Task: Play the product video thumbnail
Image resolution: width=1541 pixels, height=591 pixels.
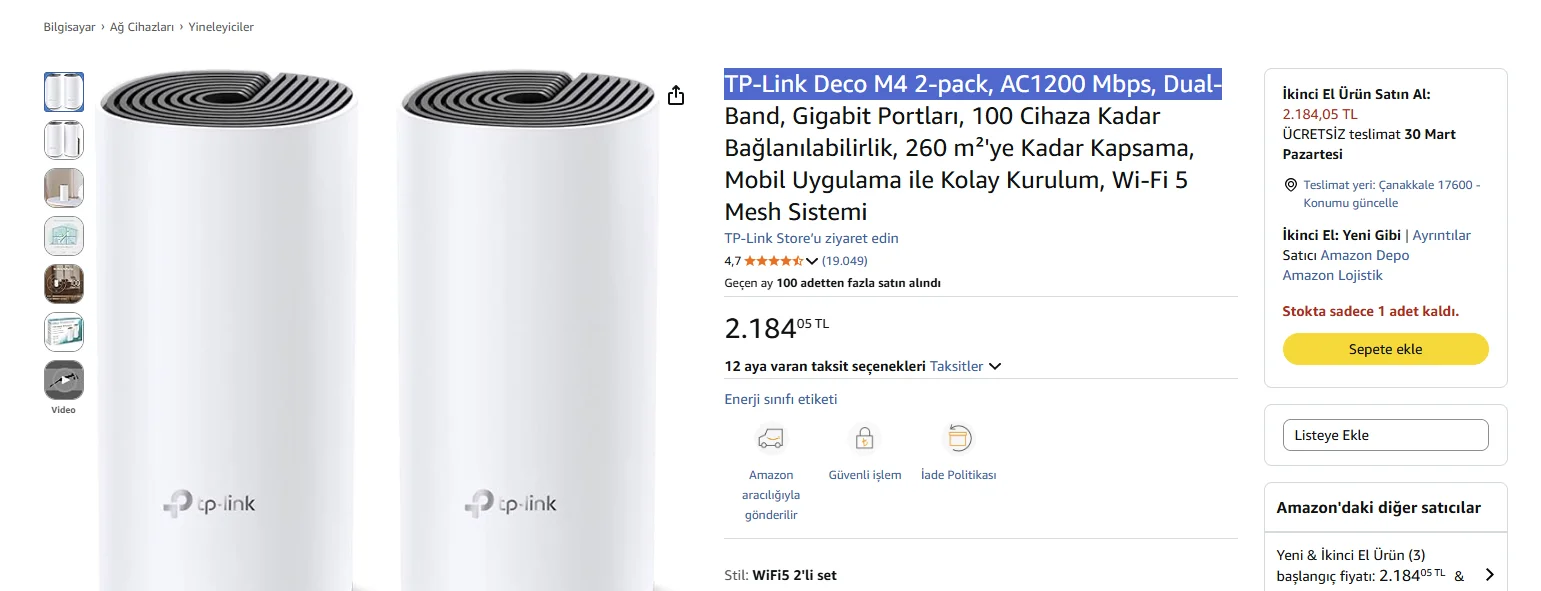Action: pos(64,380)
